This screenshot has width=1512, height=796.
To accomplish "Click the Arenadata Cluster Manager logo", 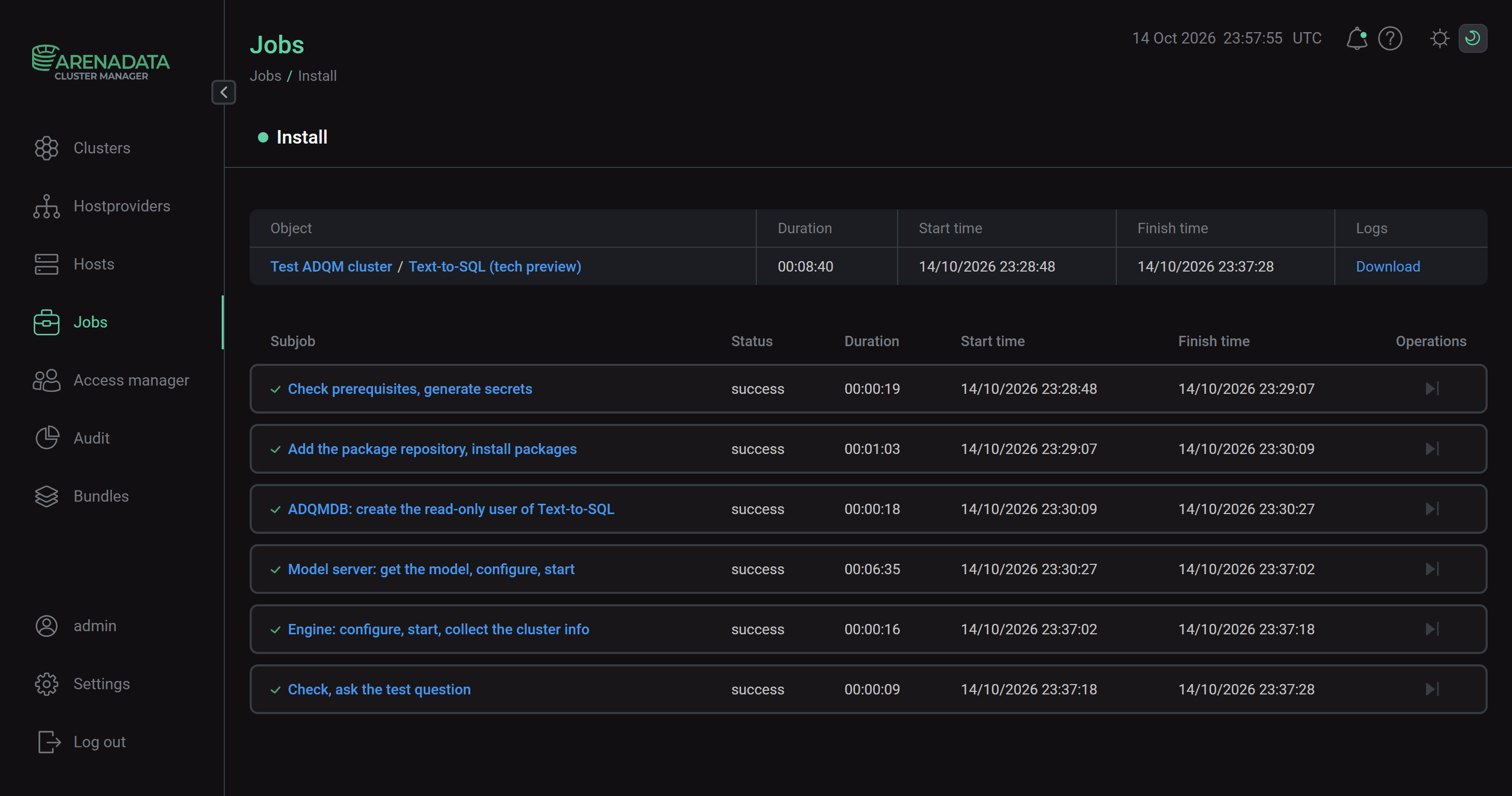I will click(x=100, y=62).
